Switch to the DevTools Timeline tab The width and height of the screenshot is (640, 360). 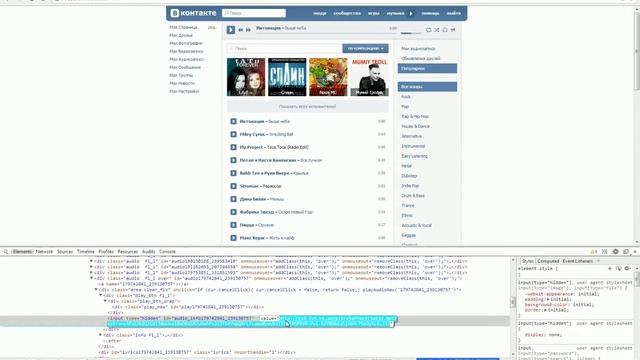(86, 252)
